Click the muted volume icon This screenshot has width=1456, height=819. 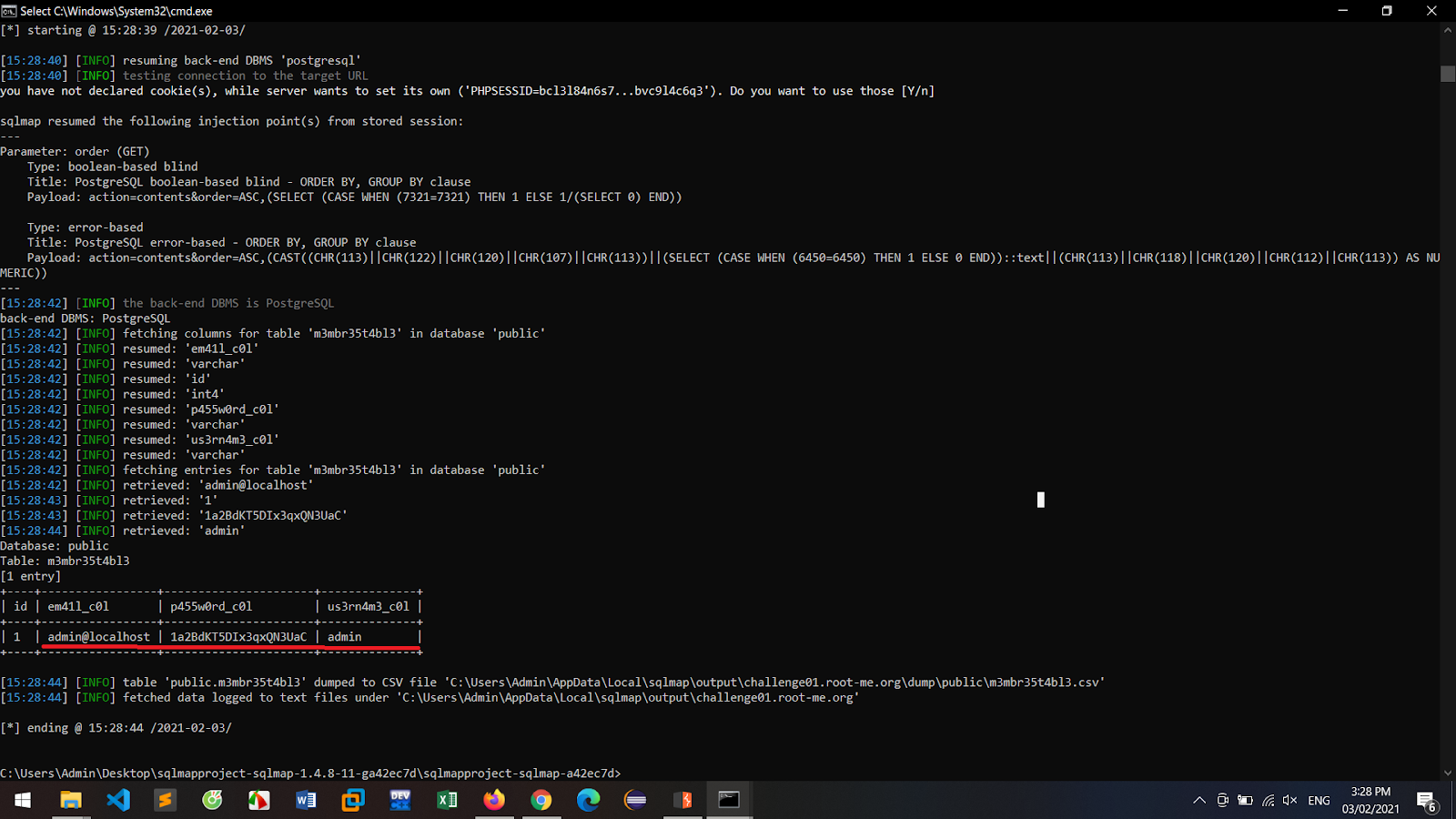[x=1289, y=801]
